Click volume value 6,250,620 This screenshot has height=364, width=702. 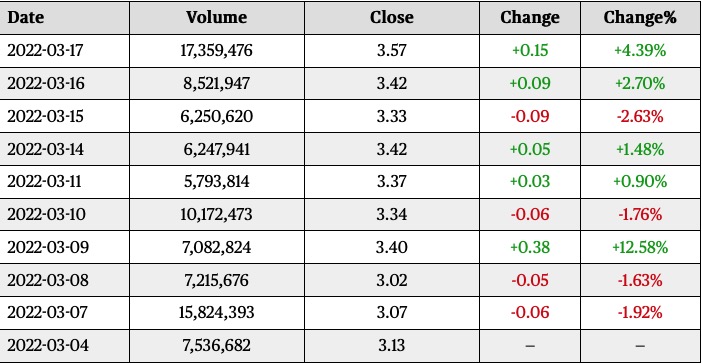pos(217,116)
